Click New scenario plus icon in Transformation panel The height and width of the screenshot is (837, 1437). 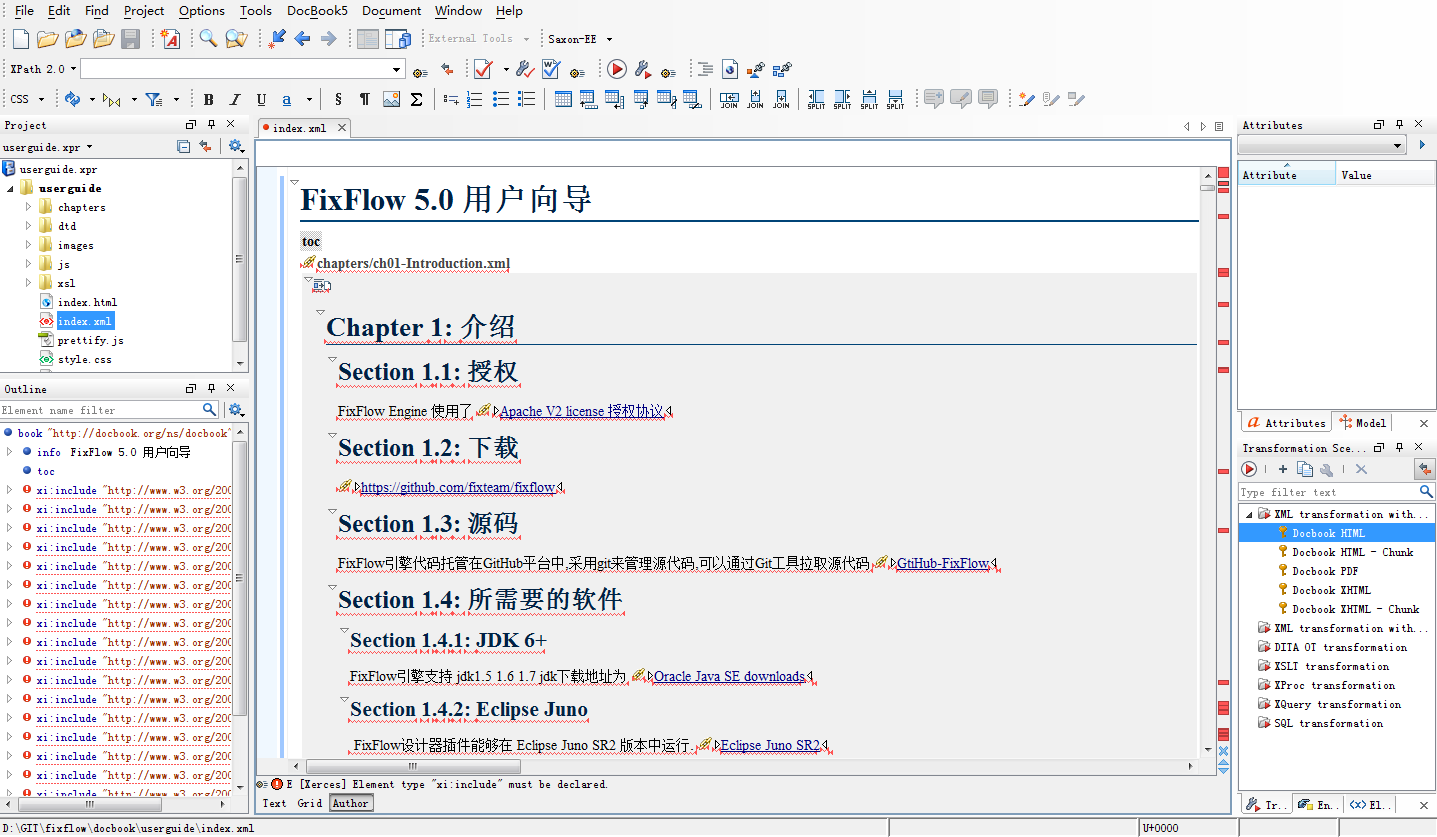1283,469
